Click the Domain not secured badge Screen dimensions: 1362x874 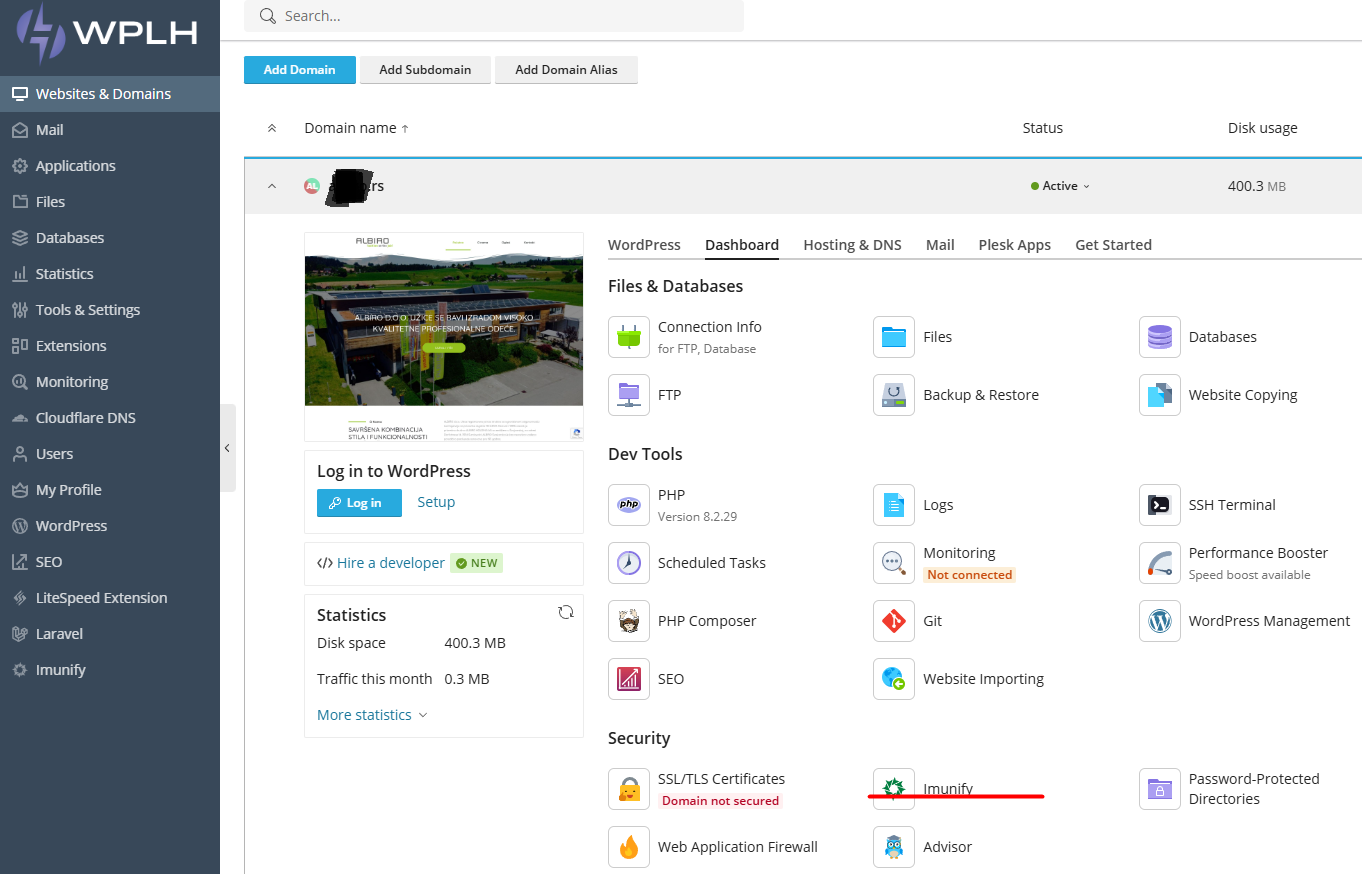tap(720, 801)
